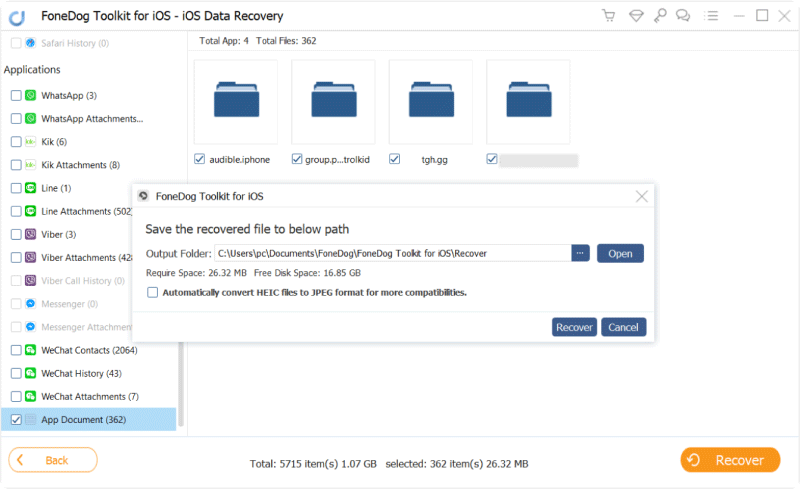The width and height of the screenshot is (800, 490).
Task: Uncheck the blurred folder's checkbox
Action: (492, 159)
